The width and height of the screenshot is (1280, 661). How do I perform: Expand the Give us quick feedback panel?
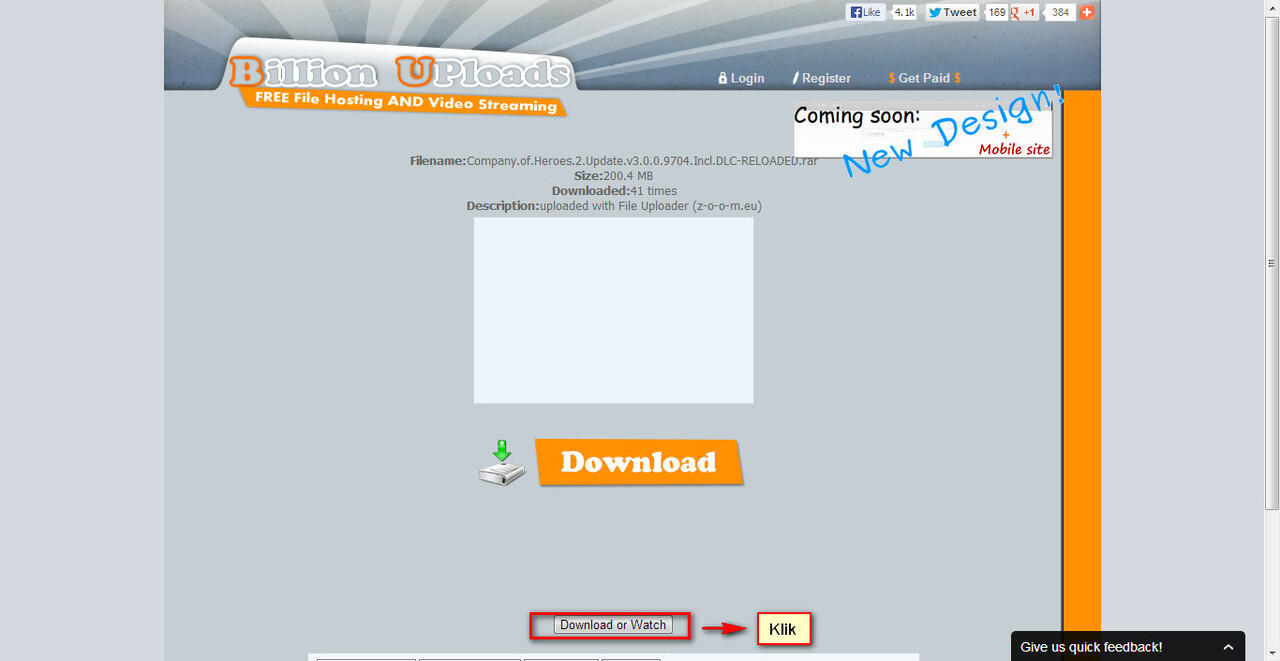pos(1228,647)
